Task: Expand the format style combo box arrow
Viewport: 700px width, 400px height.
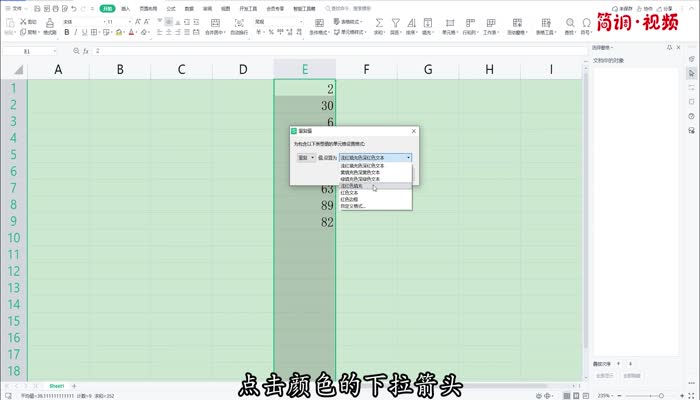Action: point(408,158)
